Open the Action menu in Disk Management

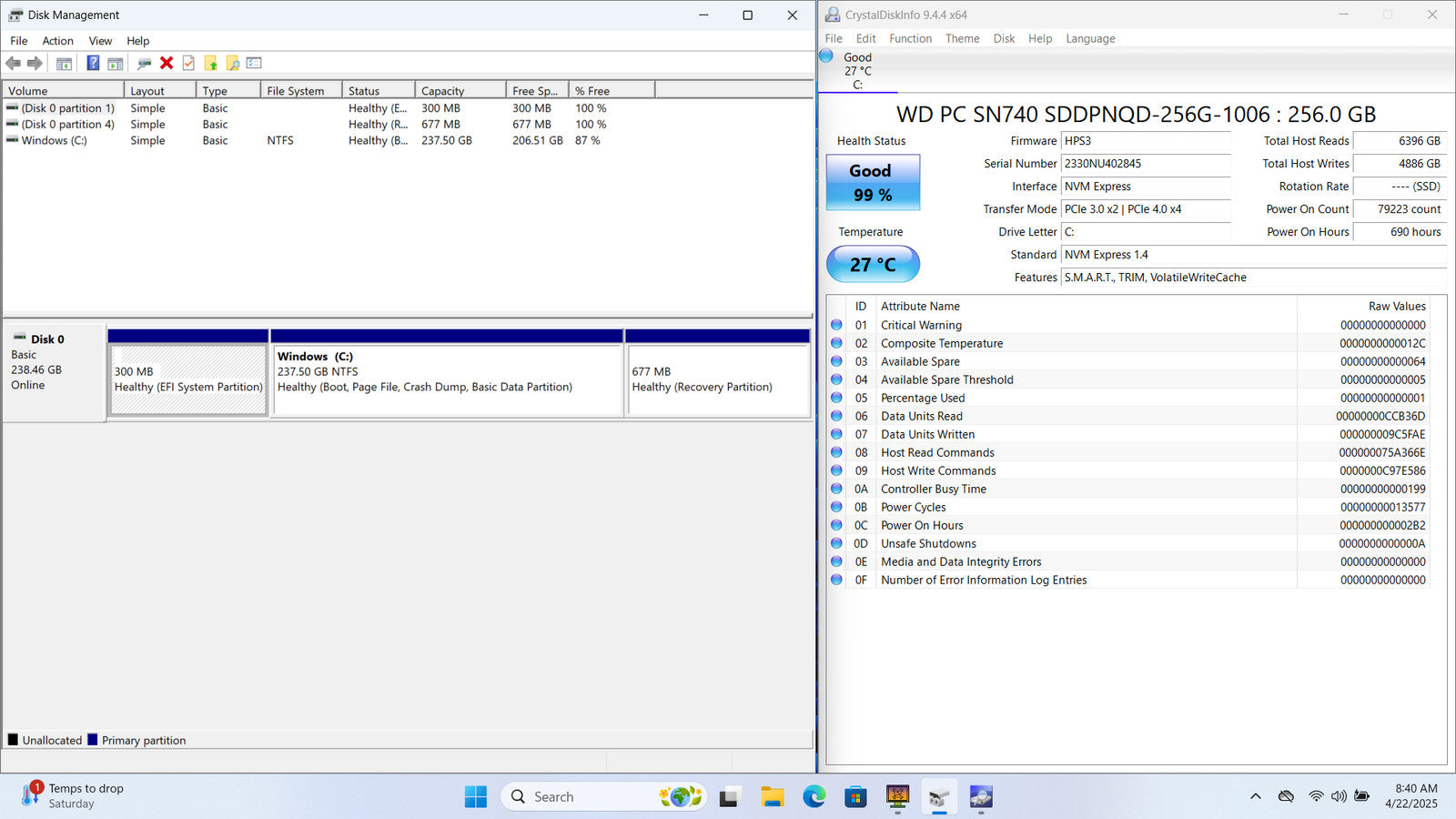(x=57, y=41)
